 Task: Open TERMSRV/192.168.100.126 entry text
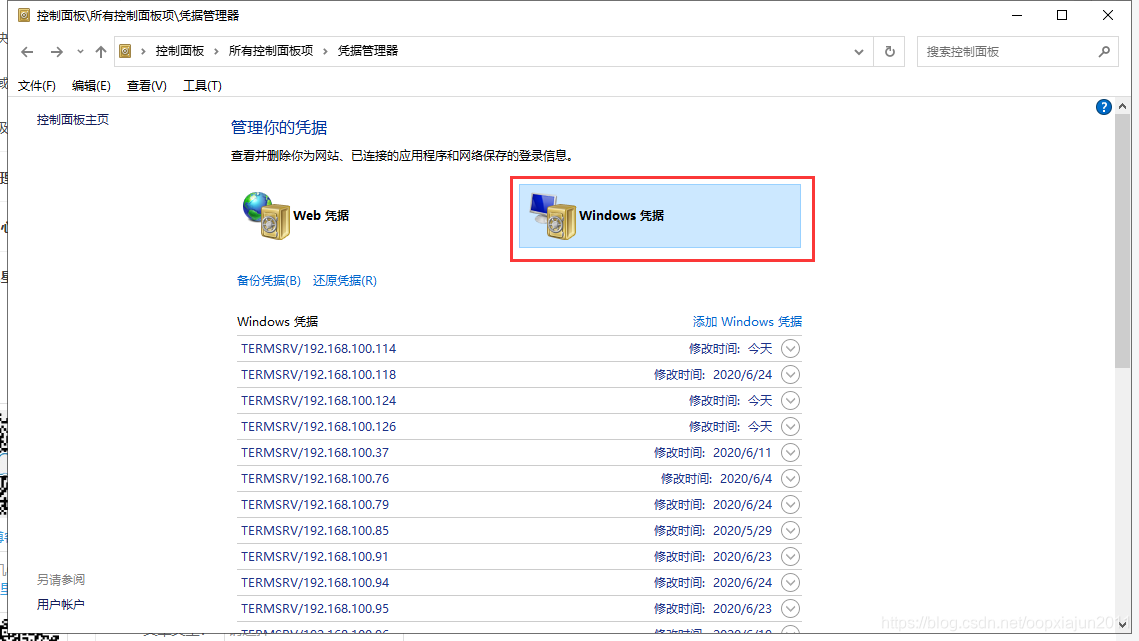point(318,427)
